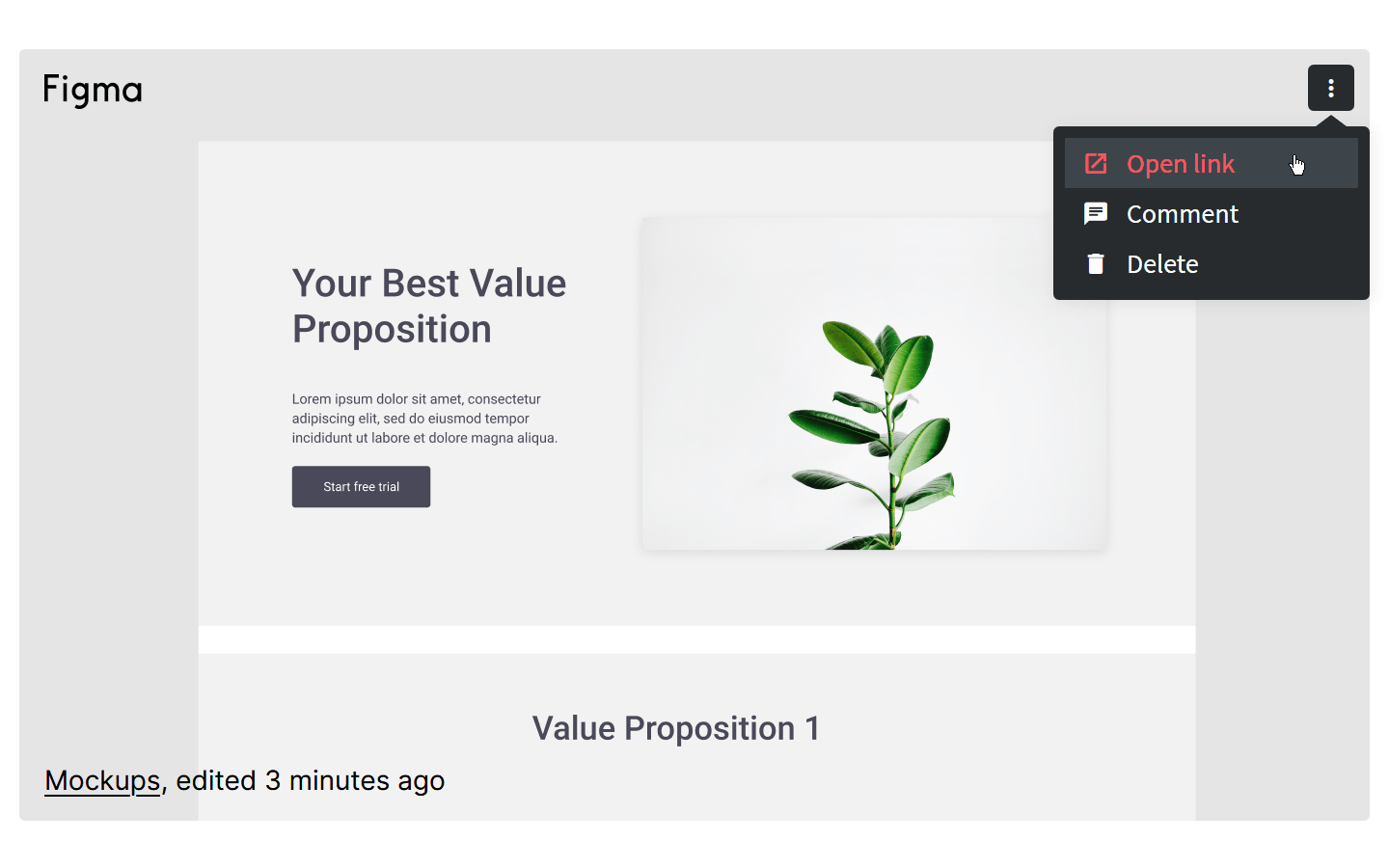
Task: Click the Comment speech bubble icon
Action: pos(1096,213)
